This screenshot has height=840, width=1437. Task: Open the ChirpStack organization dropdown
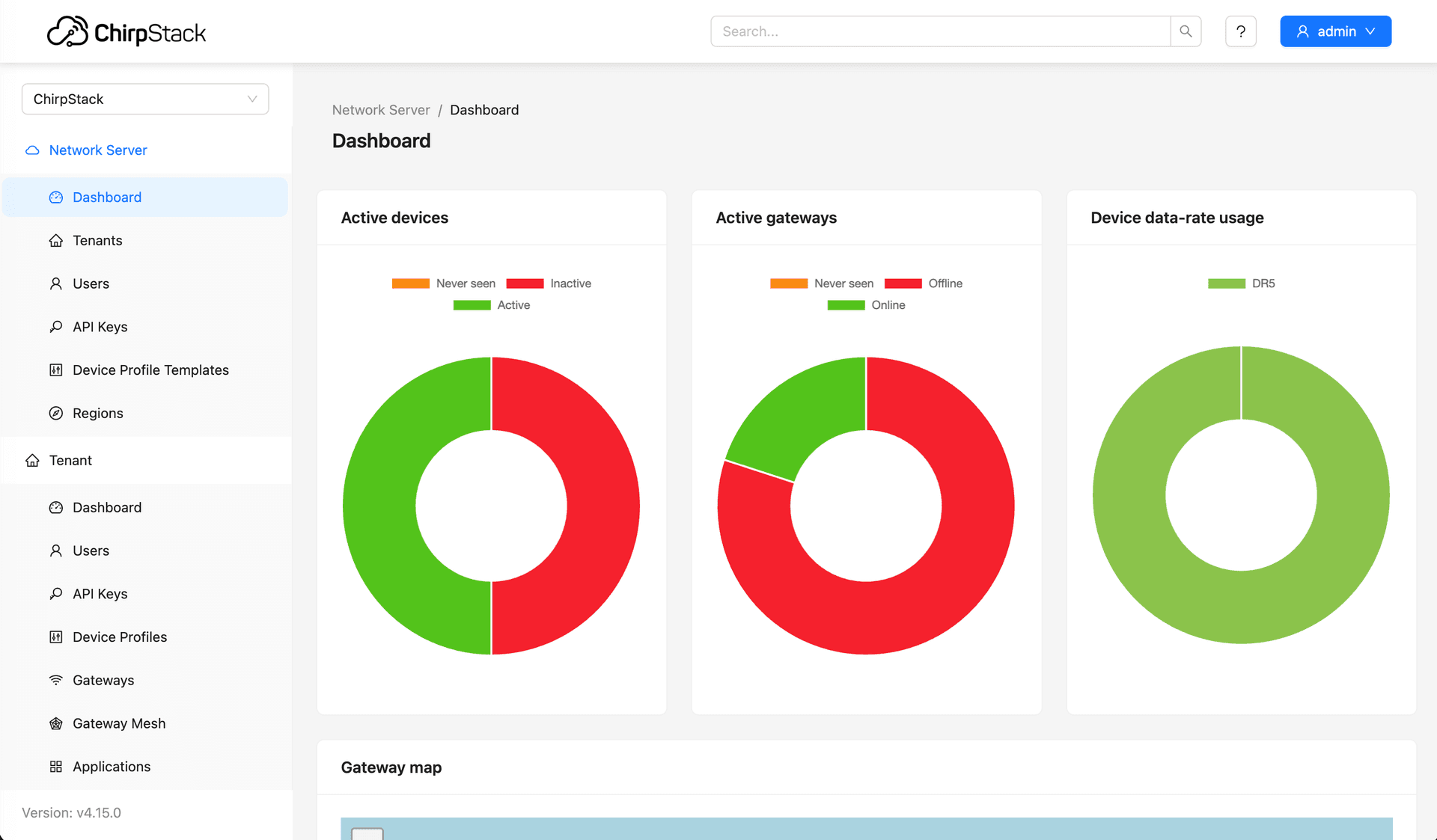(145, 99)
